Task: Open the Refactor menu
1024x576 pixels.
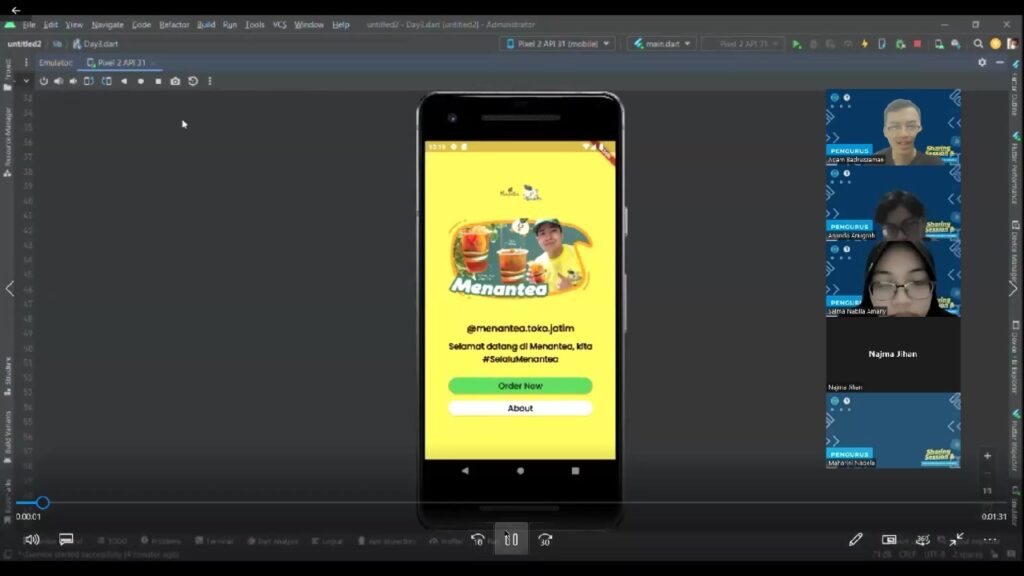Action: tap(174, 24)
